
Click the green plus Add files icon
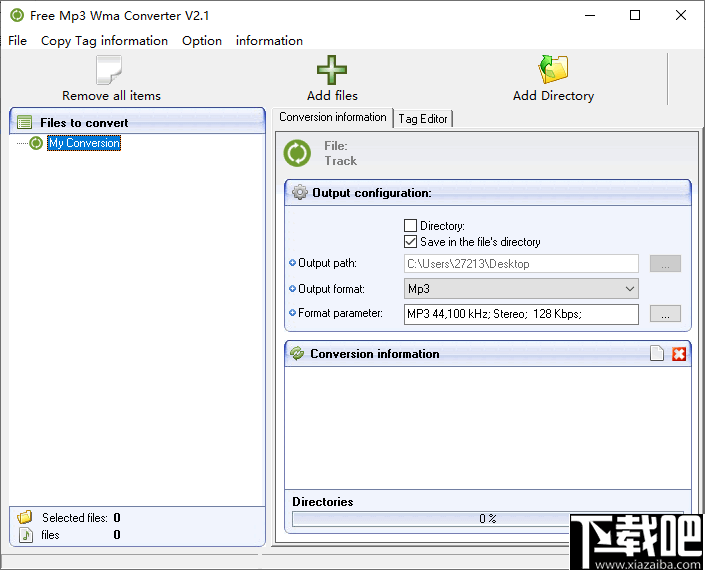tap(332, 70)
